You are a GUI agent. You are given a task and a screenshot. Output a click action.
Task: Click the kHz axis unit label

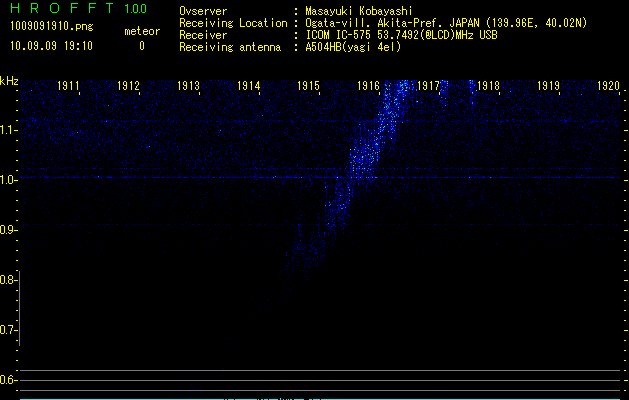[x=9, y=81]
